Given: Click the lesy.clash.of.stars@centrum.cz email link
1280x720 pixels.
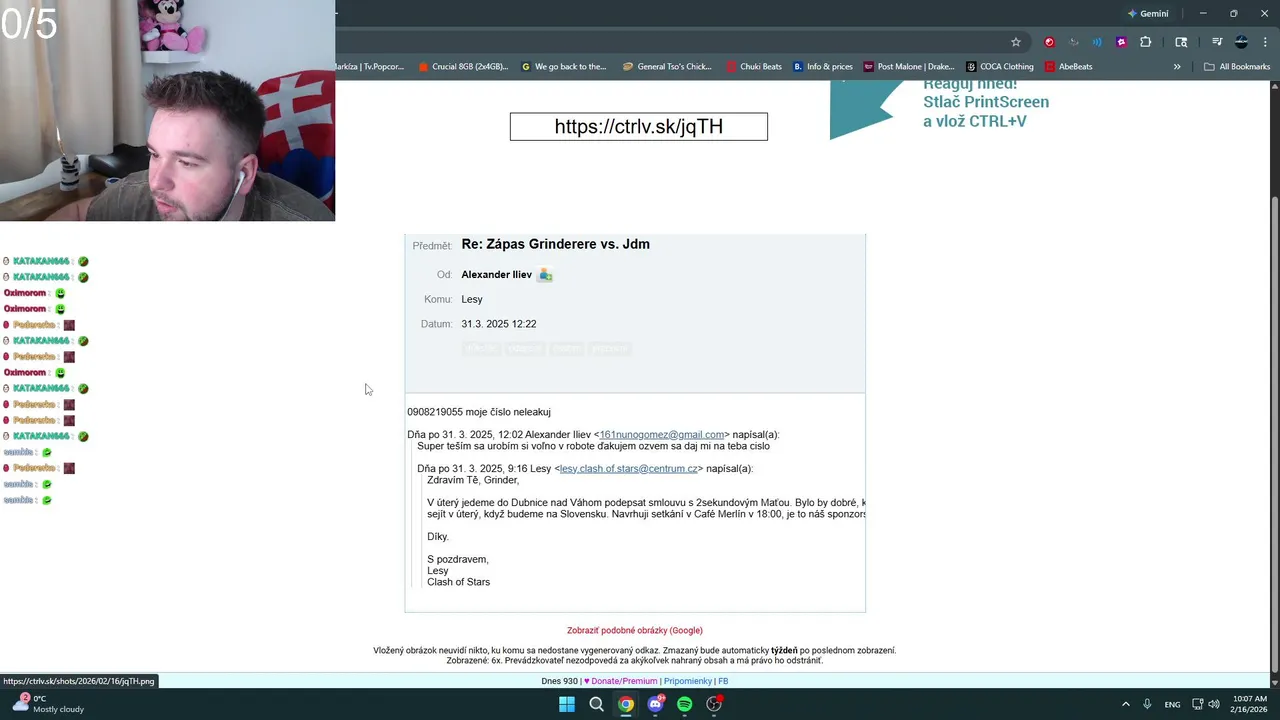Looking at the screenshot, I should (x=629, y=469).
